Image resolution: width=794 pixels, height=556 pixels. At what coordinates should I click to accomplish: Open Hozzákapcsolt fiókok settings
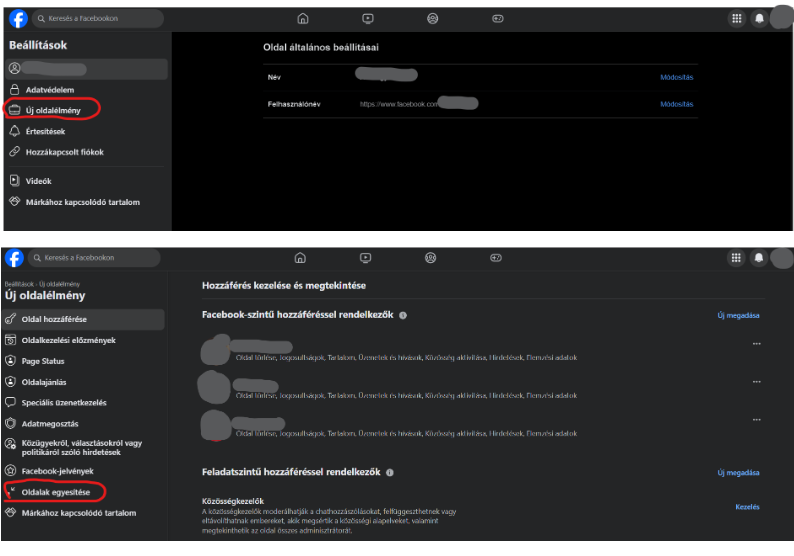tap(86, 152)
